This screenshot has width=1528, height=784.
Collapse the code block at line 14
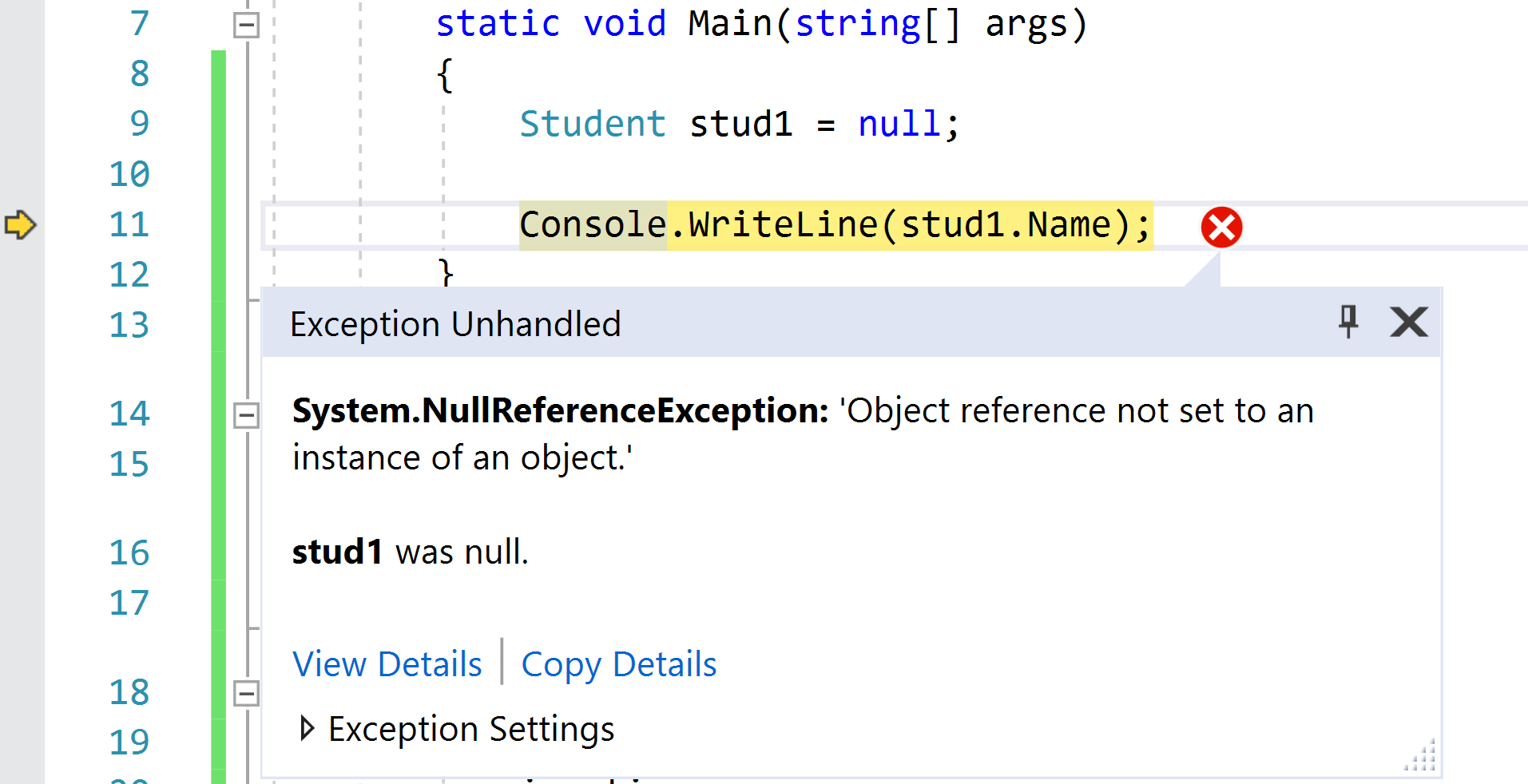[246, 414]
